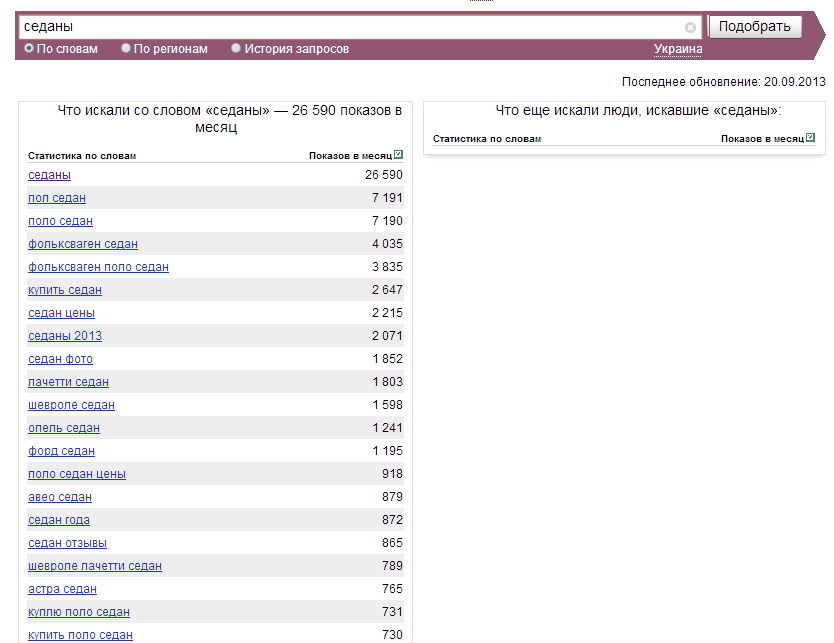Click the value '879' for авео седан
The width and height of the screenshot is (834, 643).
click(392, 497)
